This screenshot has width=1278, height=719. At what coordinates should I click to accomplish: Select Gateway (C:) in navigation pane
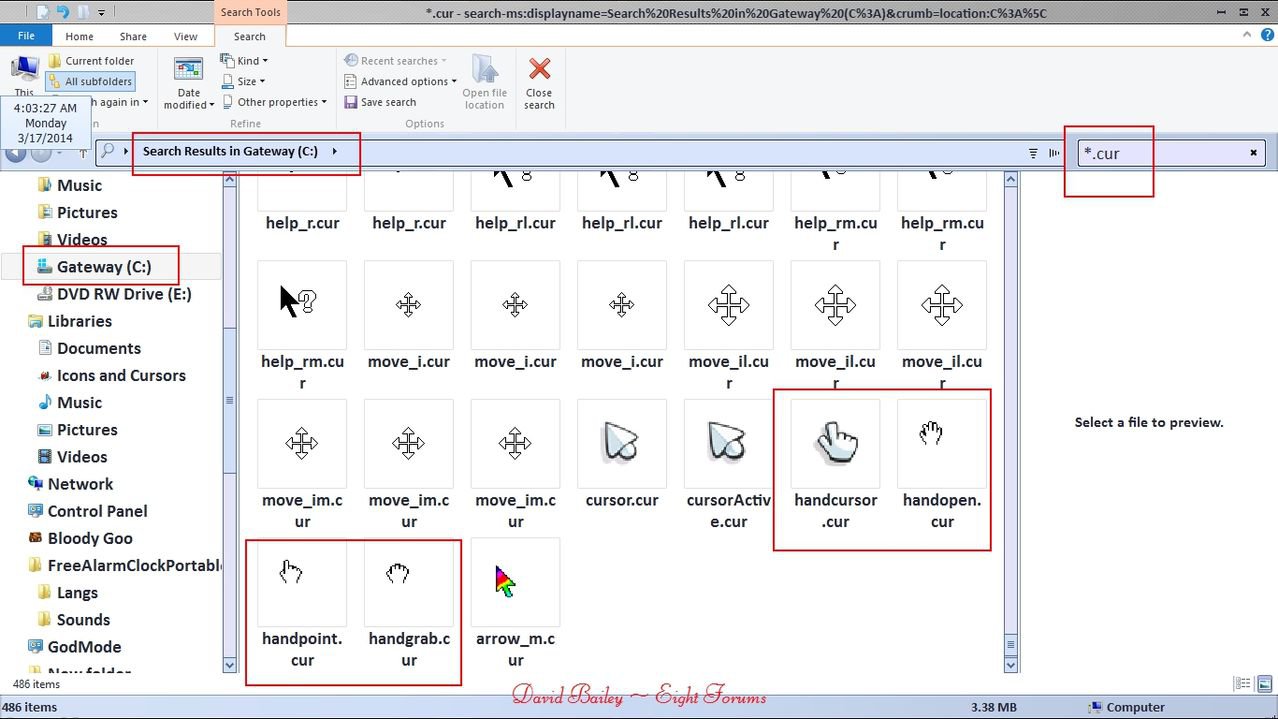tap(103, 267)
